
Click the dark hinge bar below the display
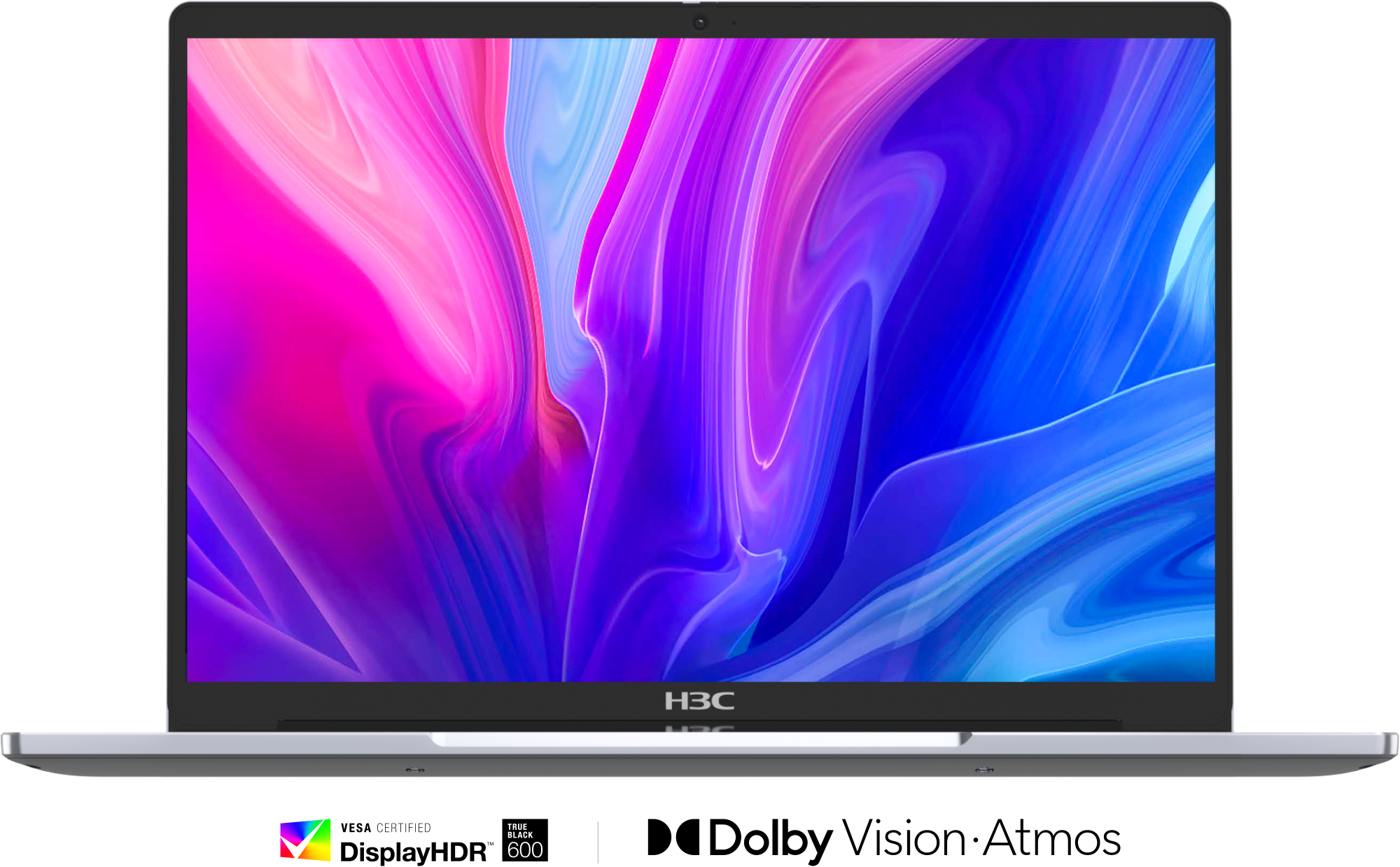pos(490,724)
